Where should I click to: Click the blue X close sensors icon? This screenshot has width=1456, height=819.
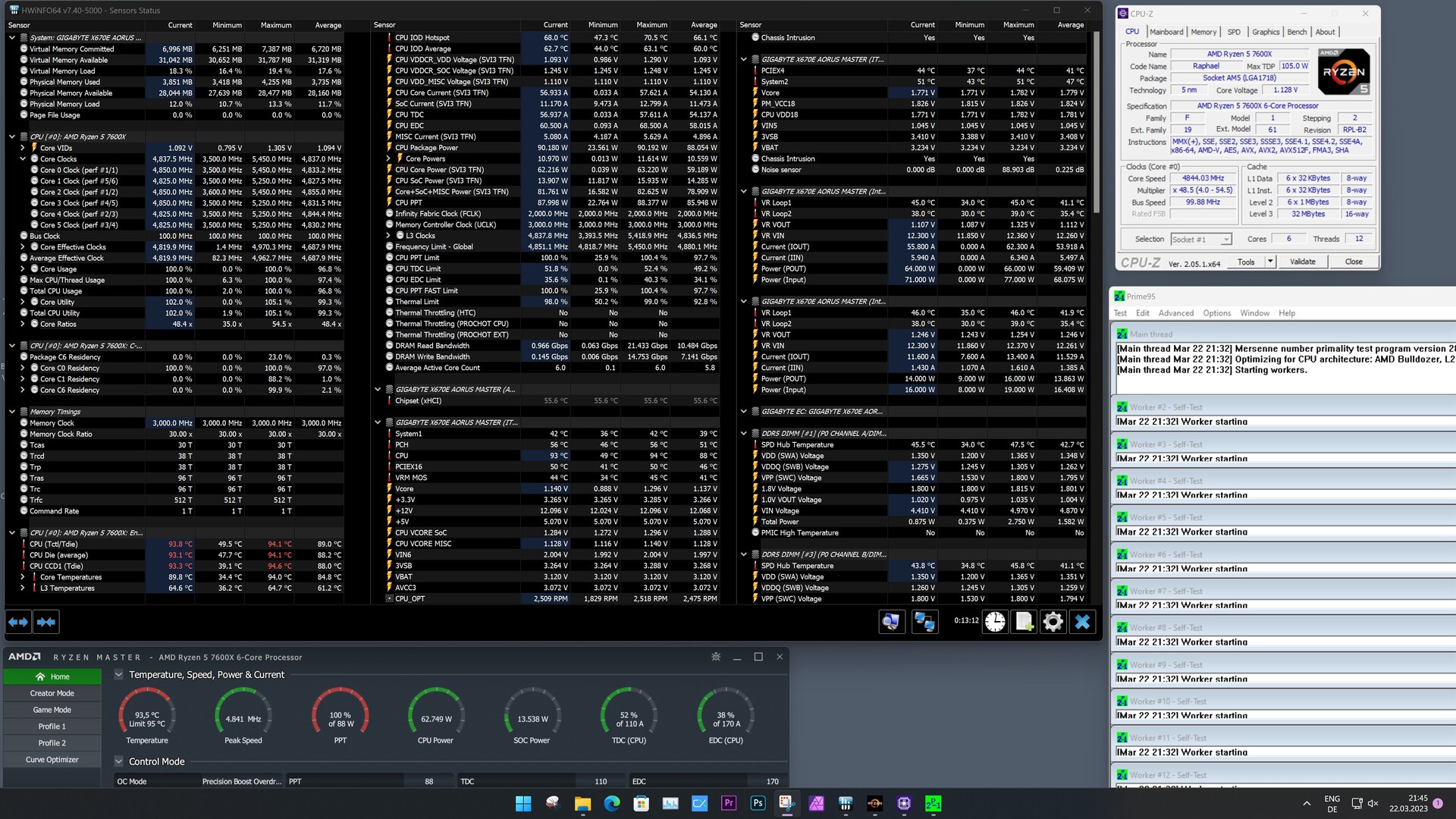[1082, 622]
